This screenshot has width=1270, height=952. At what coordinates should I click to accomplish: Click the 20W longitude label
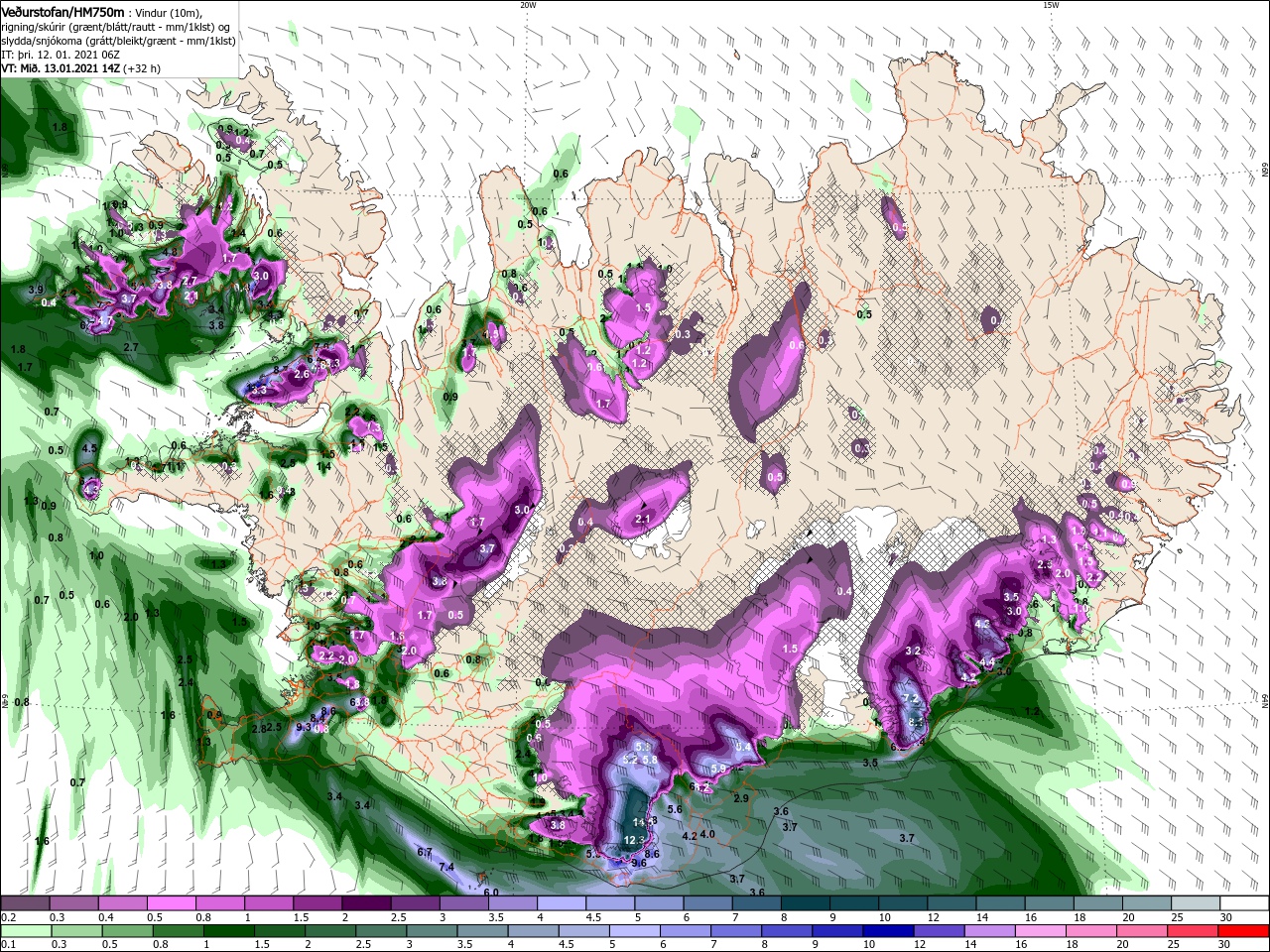(528, 5)
